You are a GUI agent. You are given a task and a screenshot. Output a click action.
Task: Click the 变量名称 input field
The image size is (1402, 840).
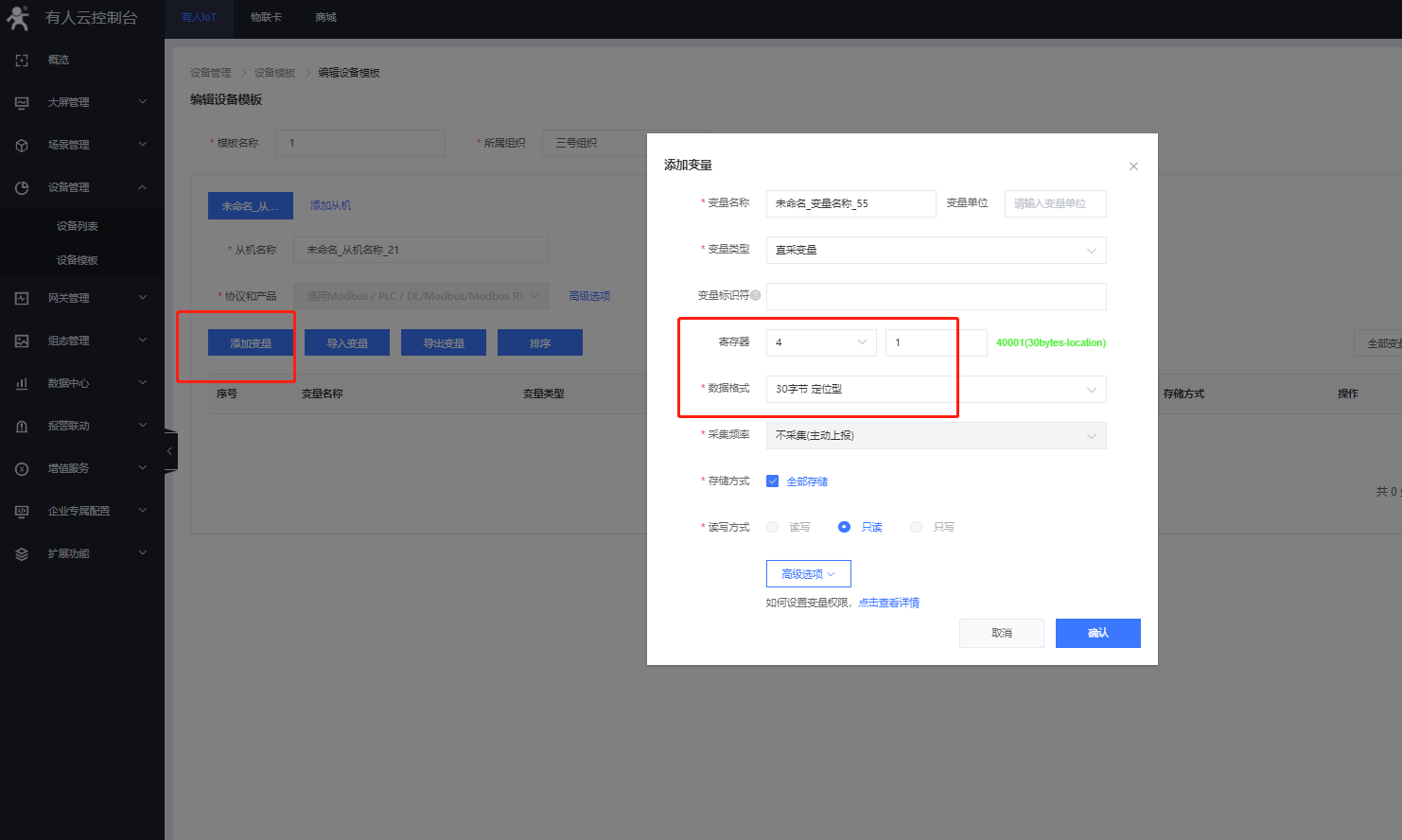[x=850, y=203]
